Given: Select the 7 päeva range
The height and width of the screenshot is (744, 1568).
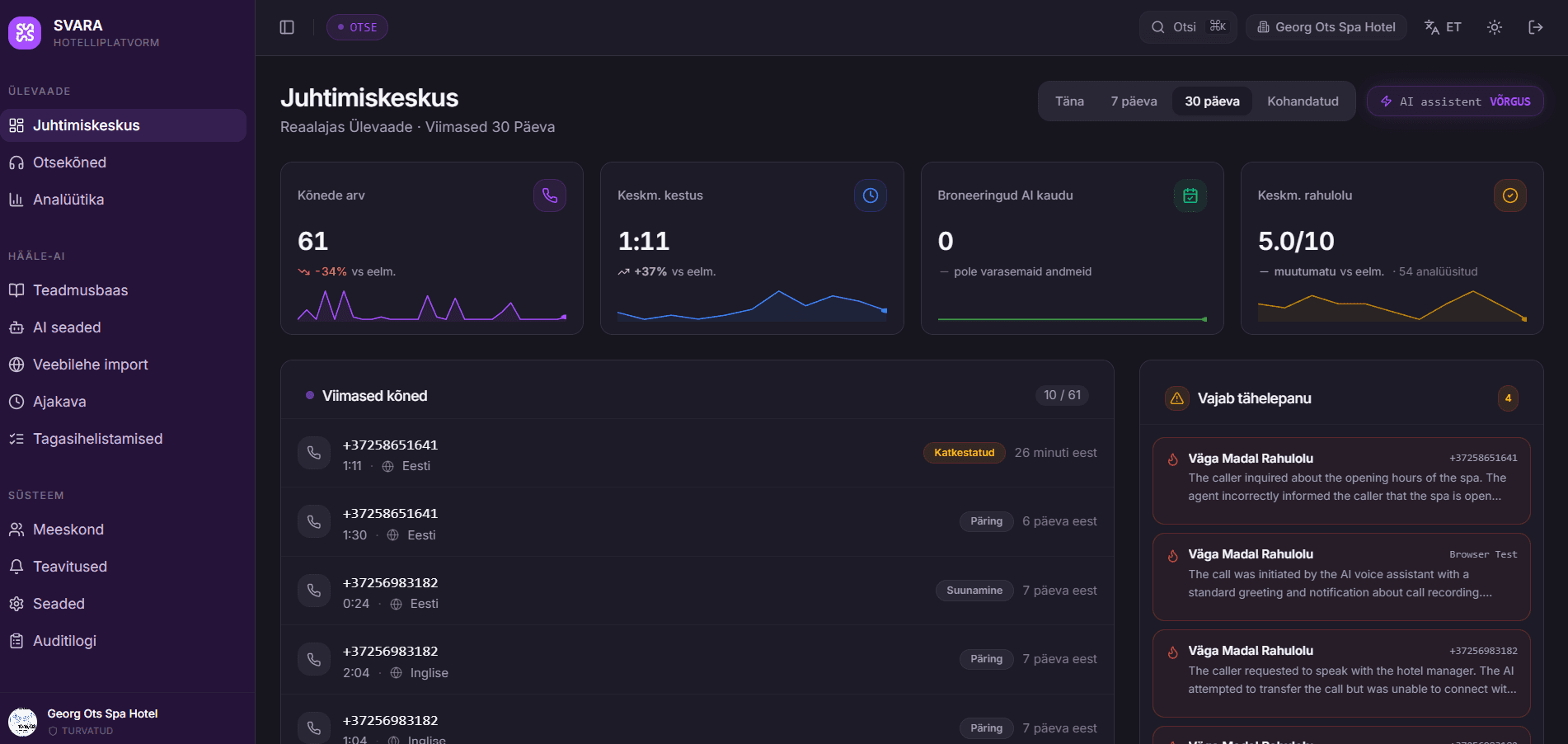Looking at the screenshot, I should (x=1134, y=101).
